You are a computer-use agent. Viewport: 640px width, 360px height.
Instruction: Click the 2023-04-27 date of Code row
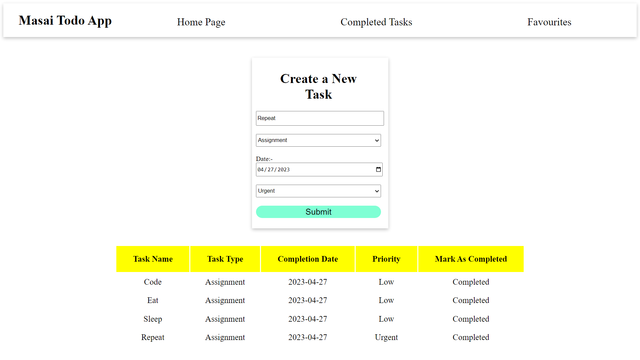coord(308,282)
